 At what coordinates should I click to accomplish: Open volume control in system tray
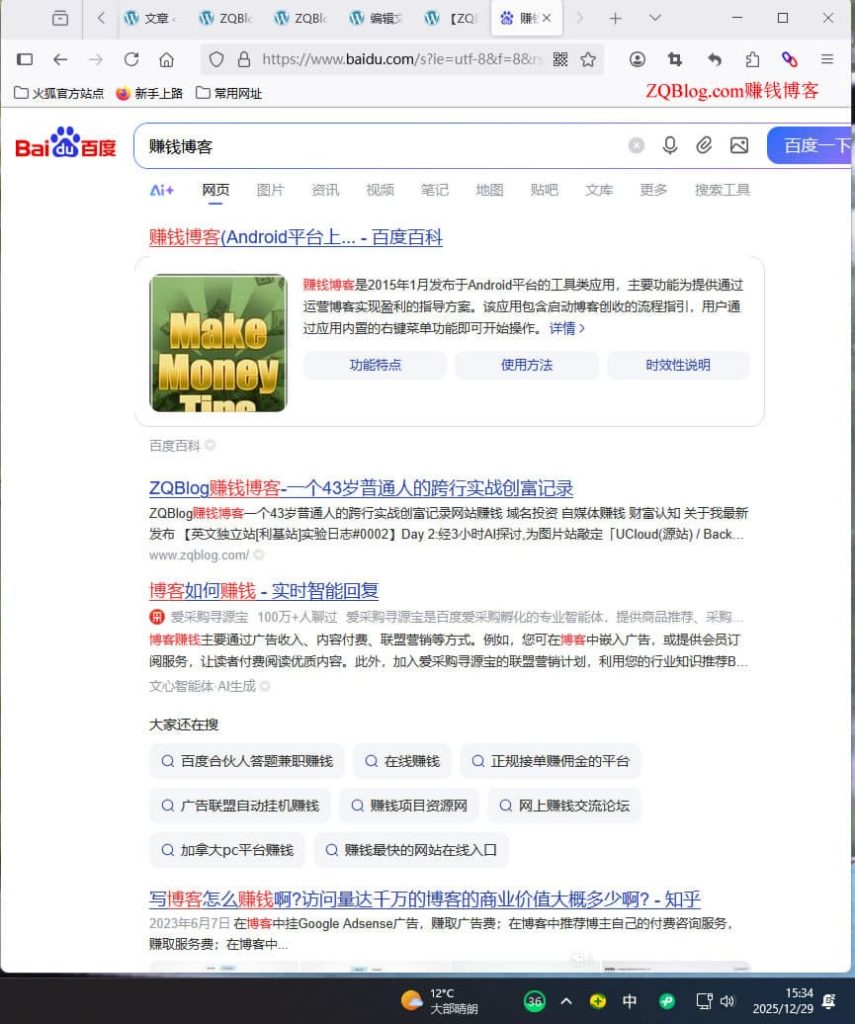point(727,1000)
